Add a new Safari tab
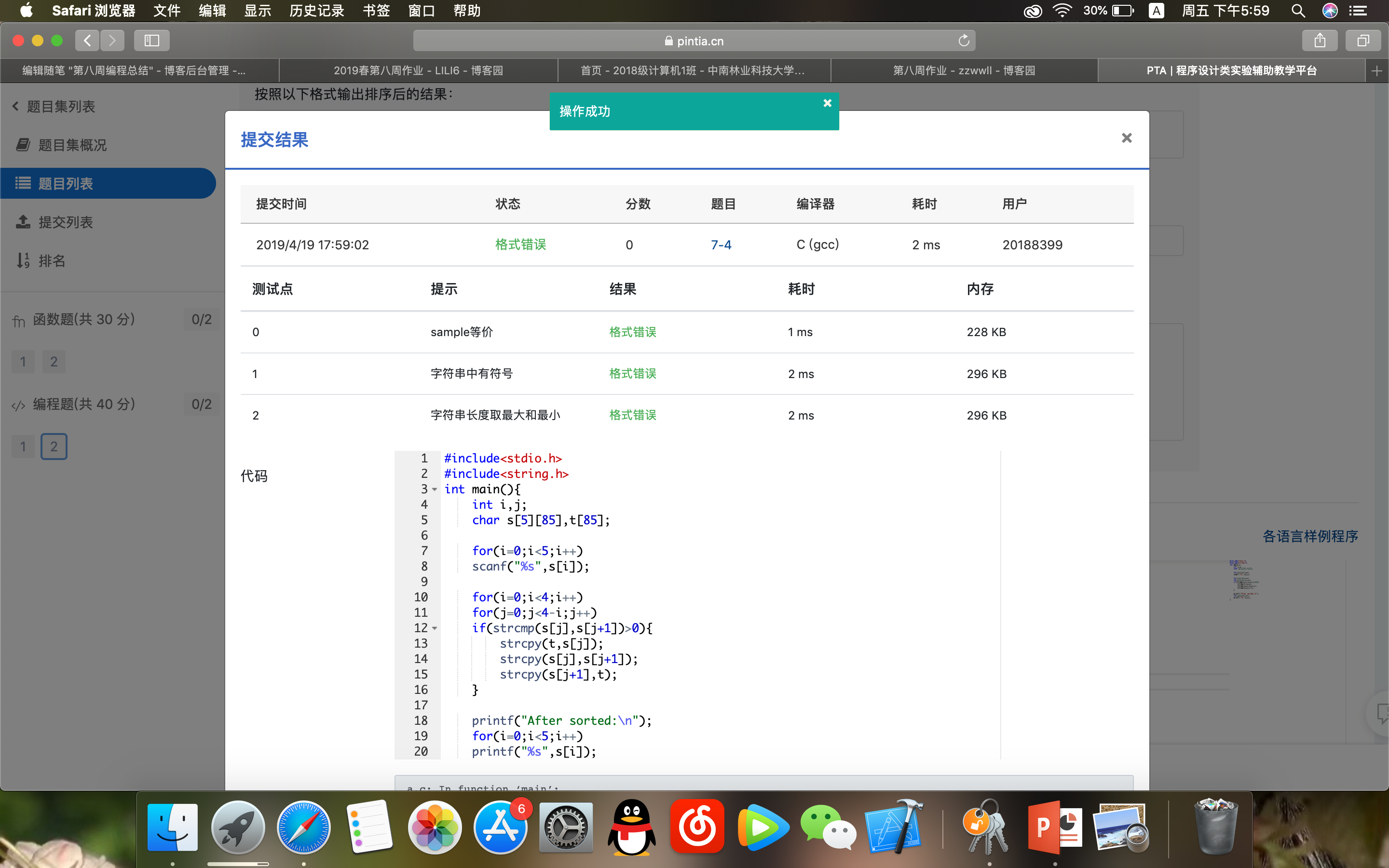This screenshot has height=868, width=1389. tap(1376, 70)
